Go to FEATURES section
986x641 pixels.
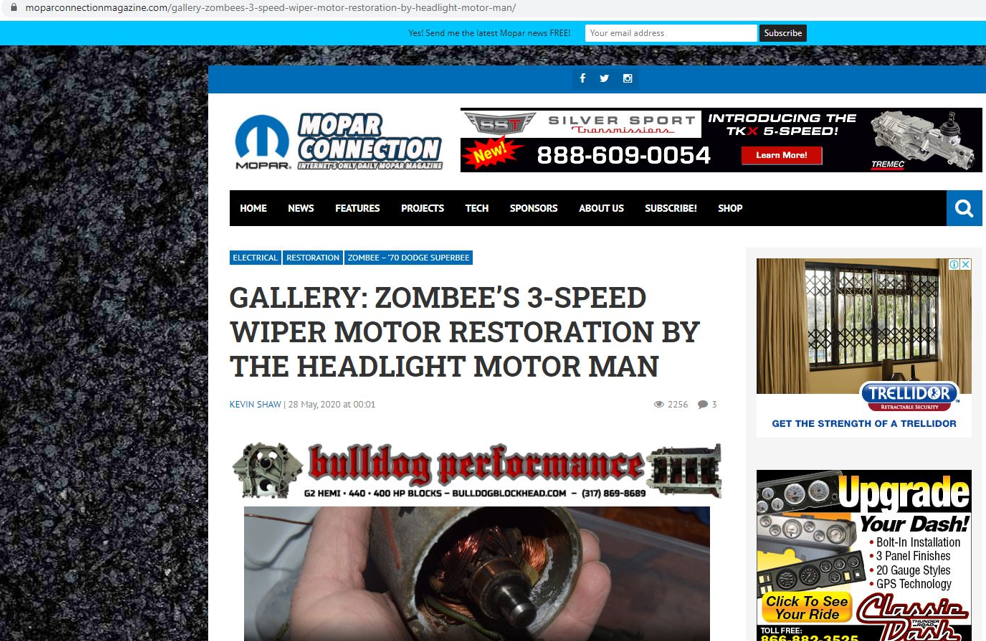[357, 208]
